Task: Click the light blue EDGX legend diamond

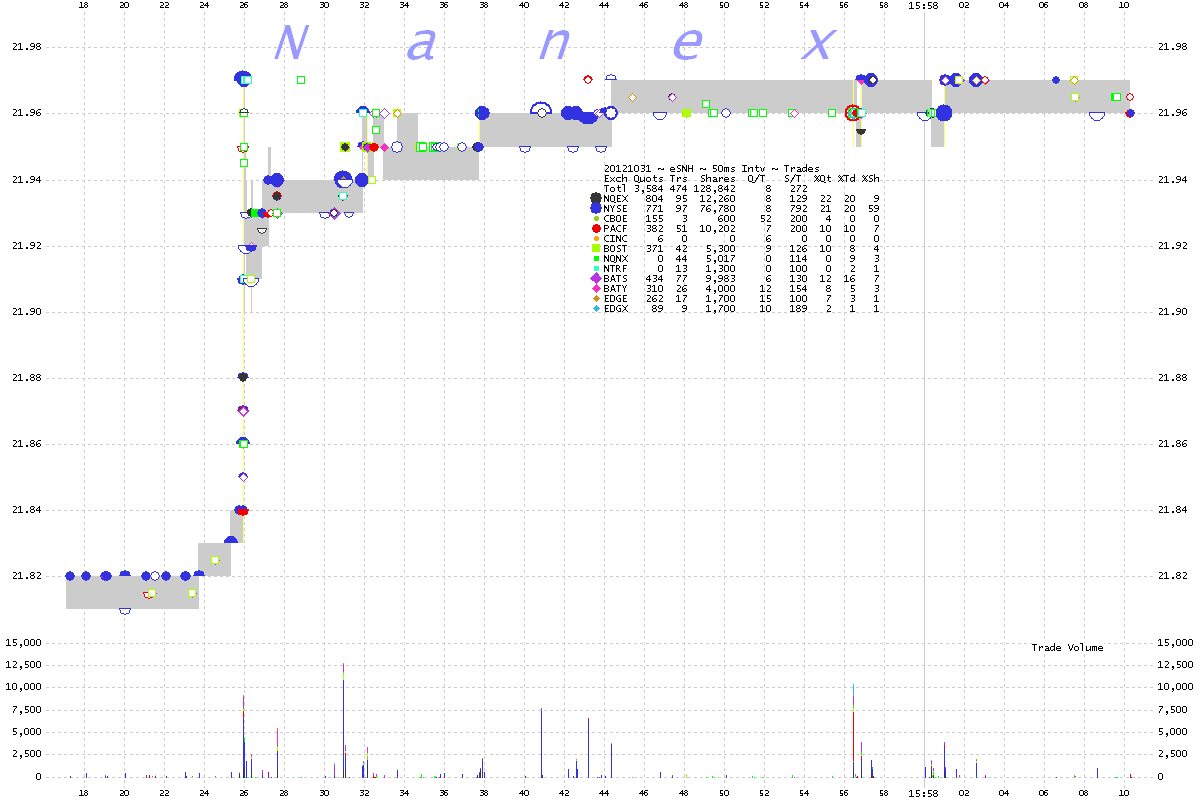Action: point(596,308)
